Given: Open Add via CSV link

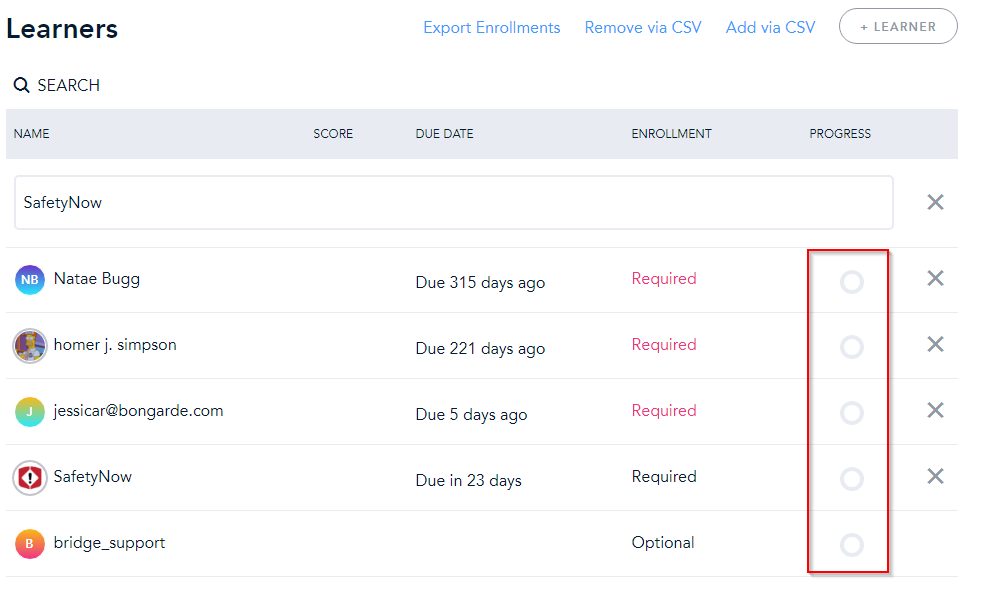Looking at the screenshot, I should tap(770, 28).
